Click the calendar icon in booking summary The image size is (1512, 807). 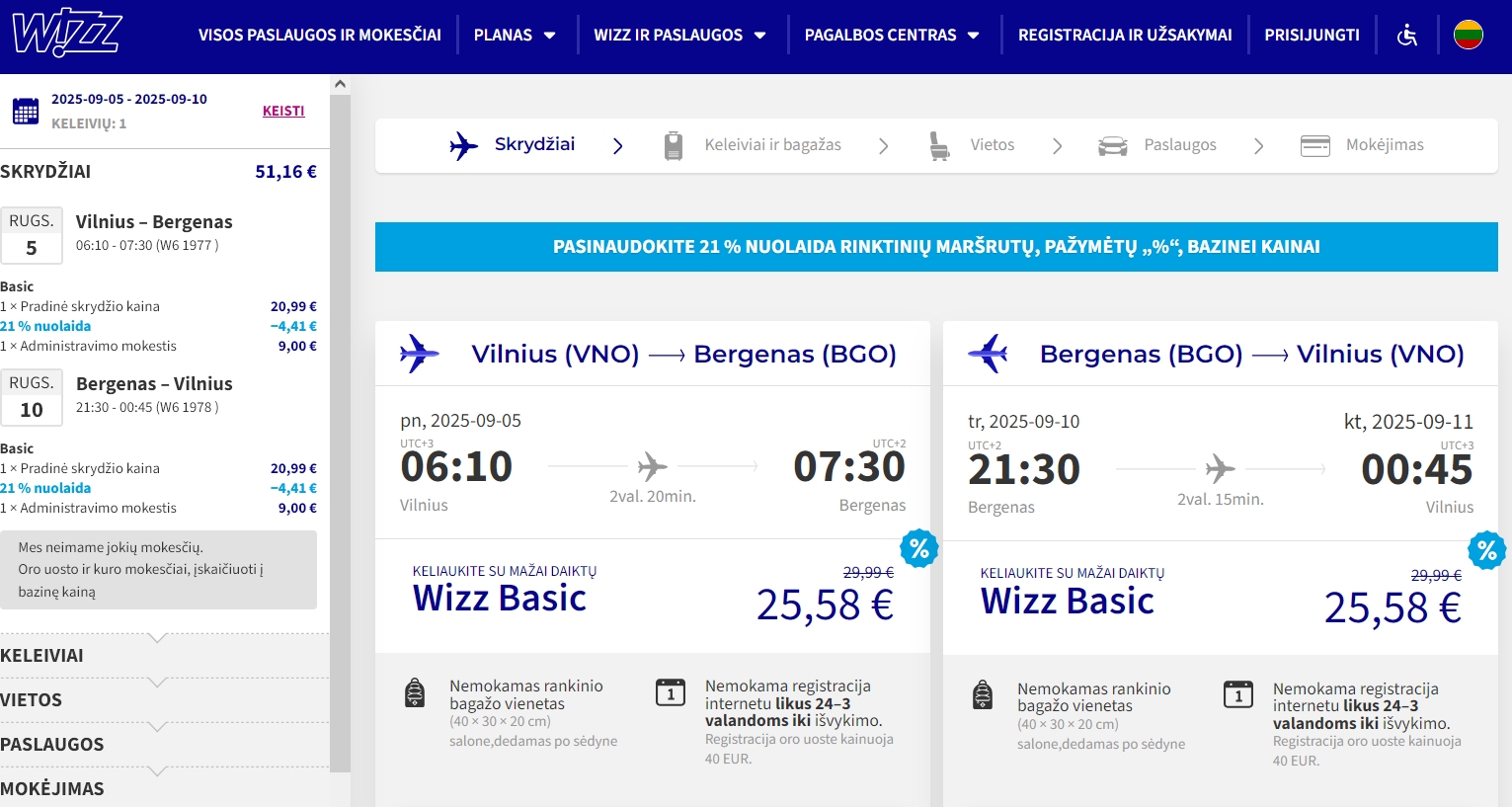pos(26,111)
